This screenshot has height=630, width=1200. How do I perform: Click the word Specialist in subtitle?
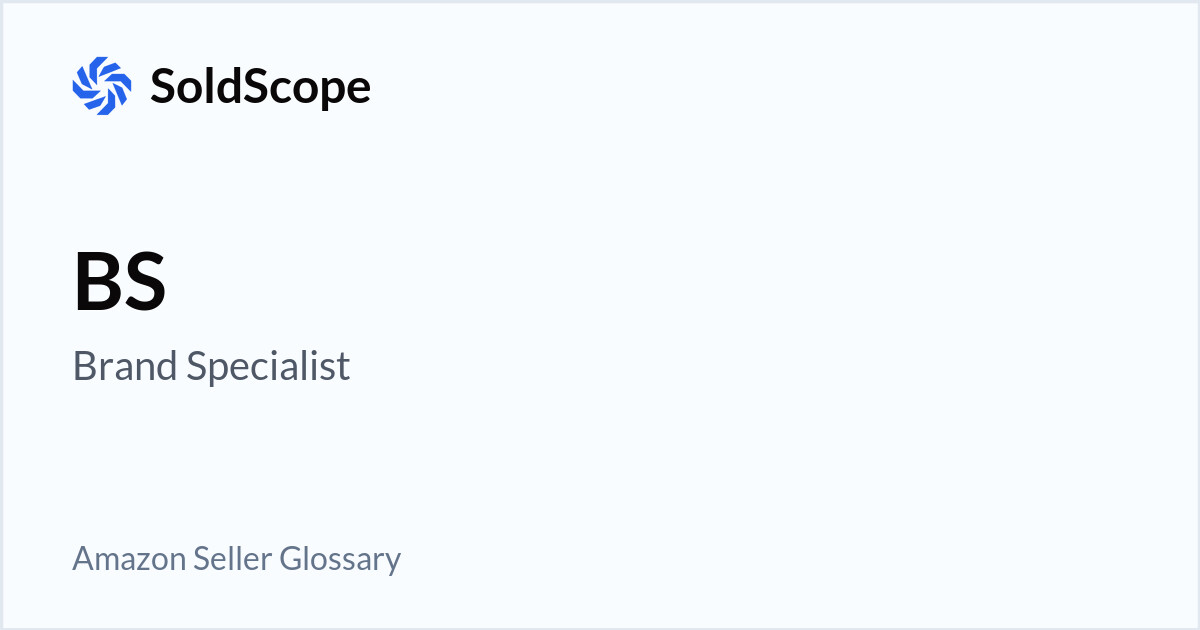coord(269,367)
